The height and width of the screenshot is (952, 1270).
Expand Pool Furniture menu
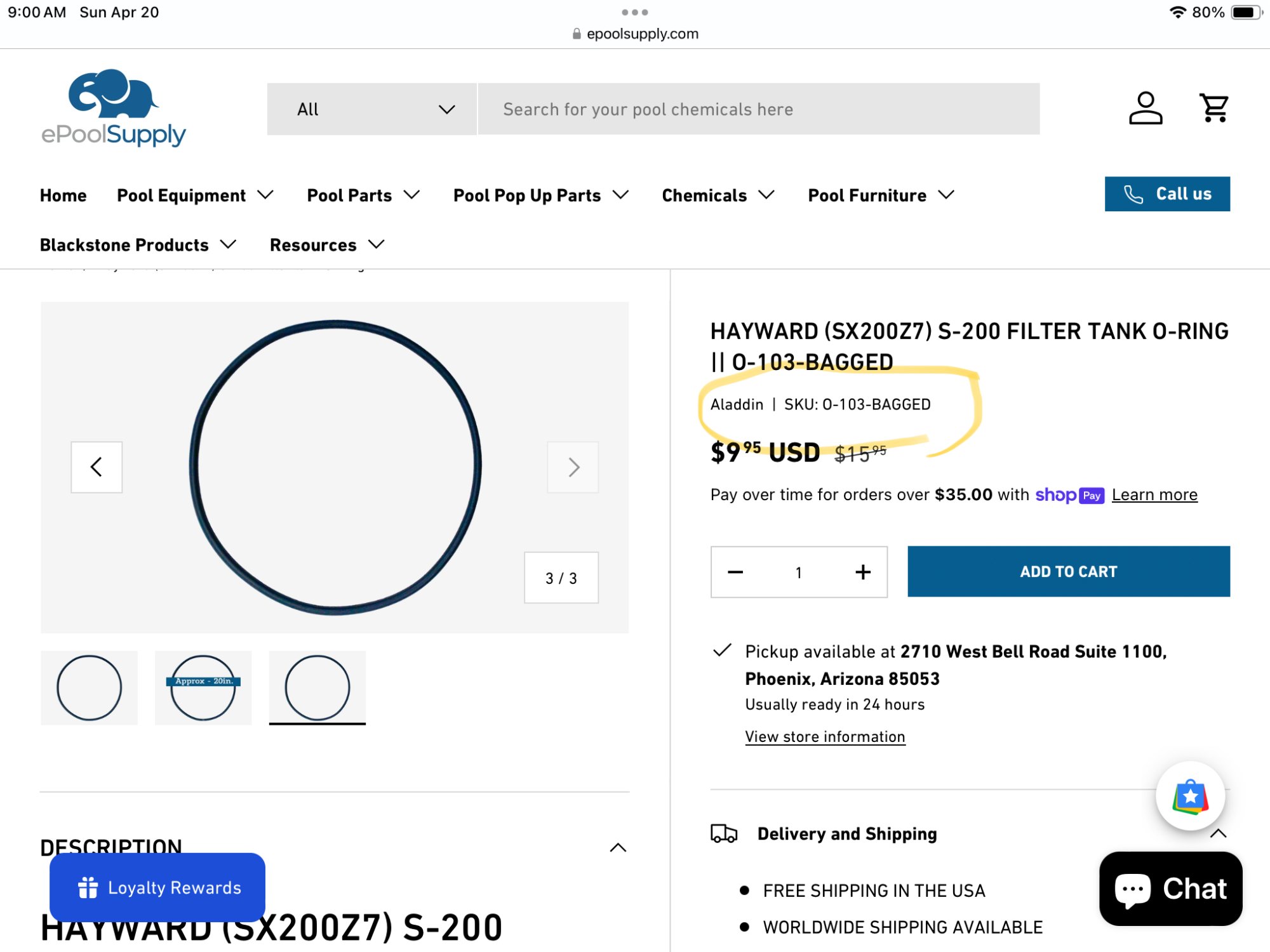881,195
